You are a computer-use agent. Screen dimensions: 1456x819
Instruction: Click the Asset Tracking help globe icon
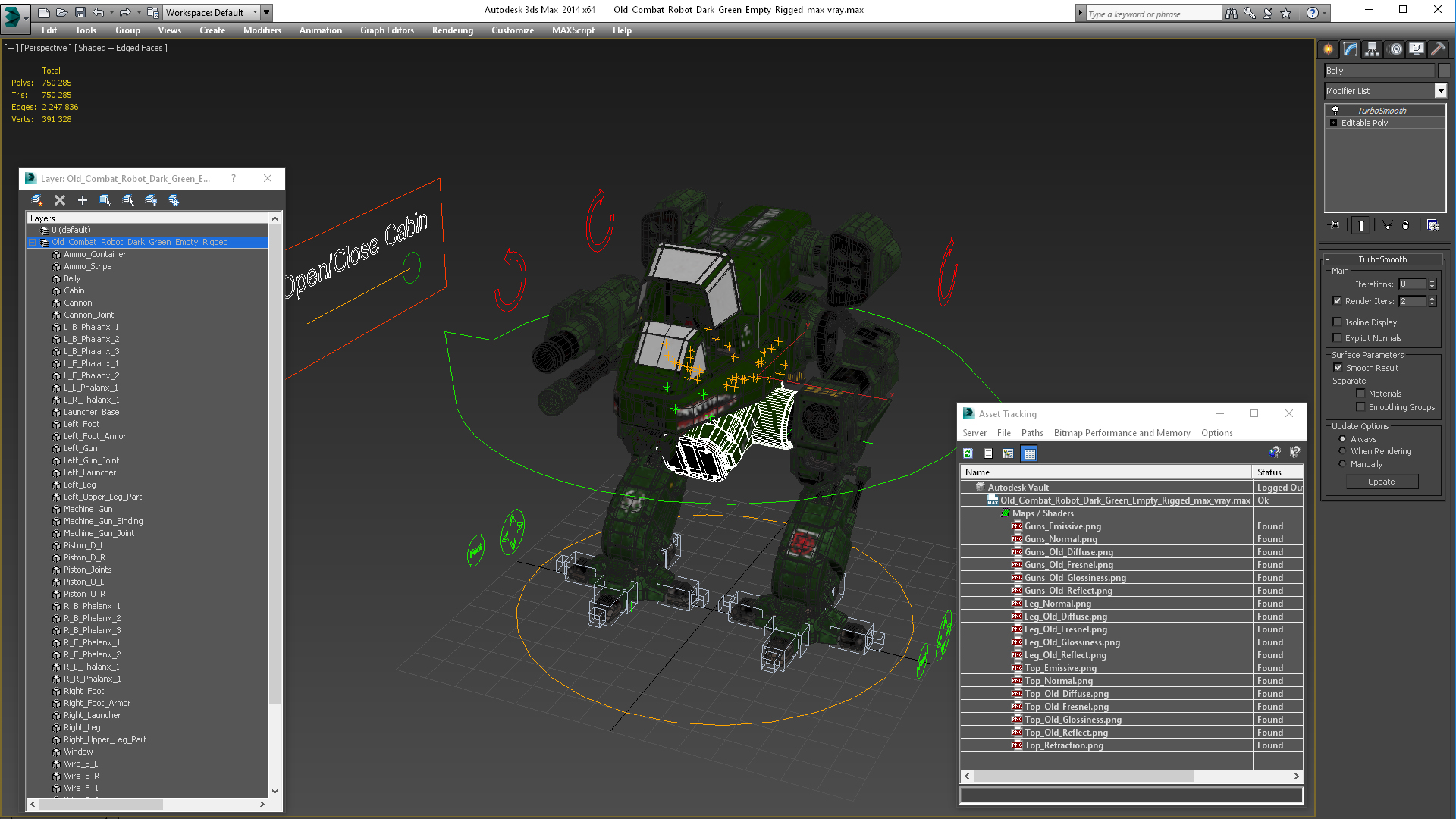tap(1275, 453)
